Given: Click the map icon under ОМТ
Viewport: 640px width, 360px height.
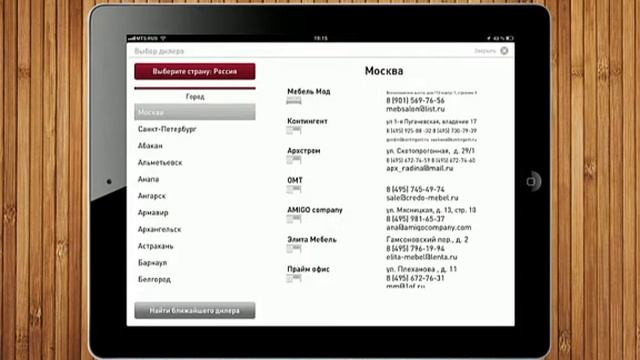Looking at the screenshot, I should click(294, 189).
